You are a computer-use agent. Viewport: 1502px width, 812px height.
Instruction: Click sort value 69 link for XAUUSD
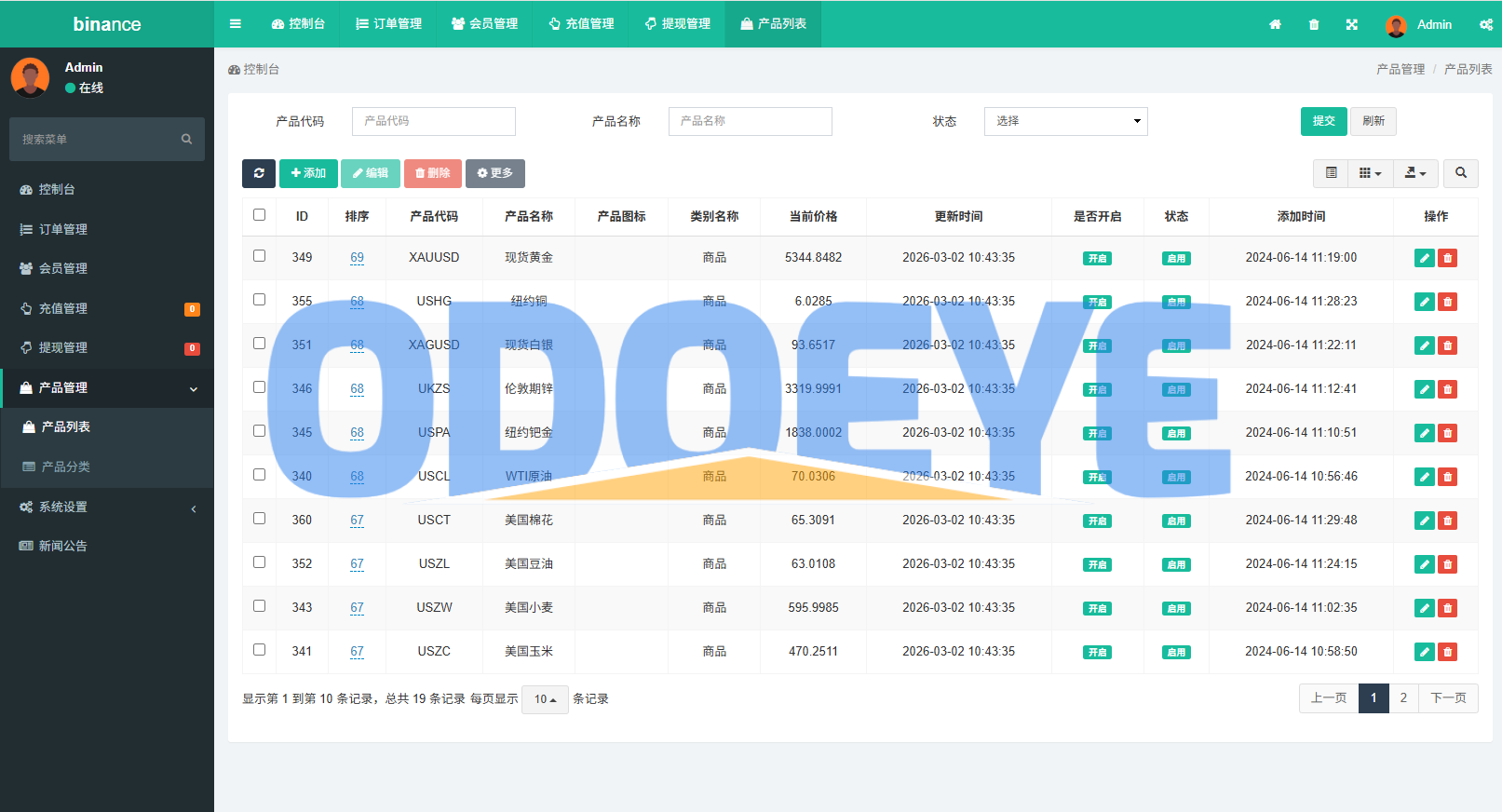[x=357, y=258]
